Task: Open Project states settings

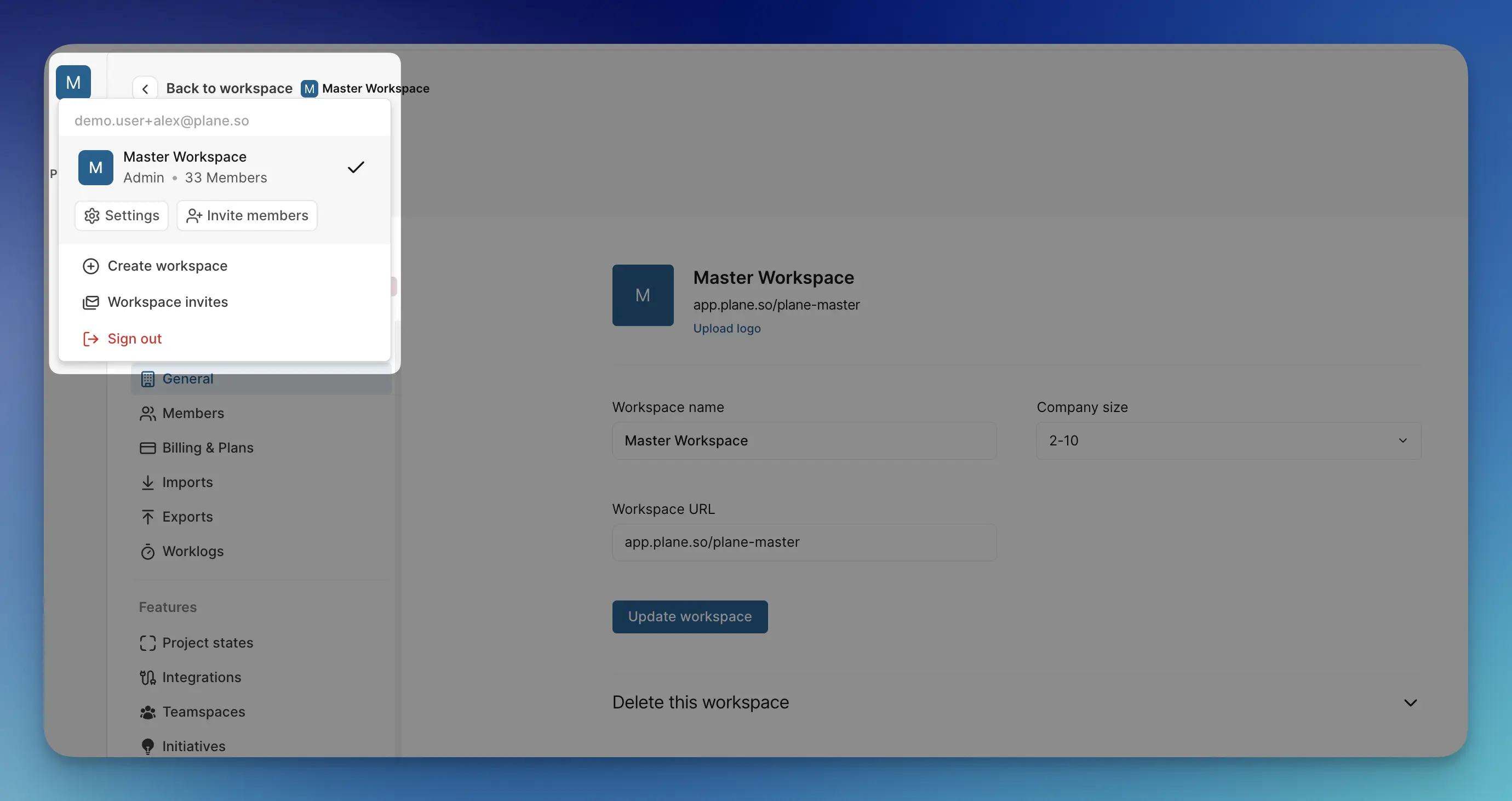Action: (x=207, y=643)
